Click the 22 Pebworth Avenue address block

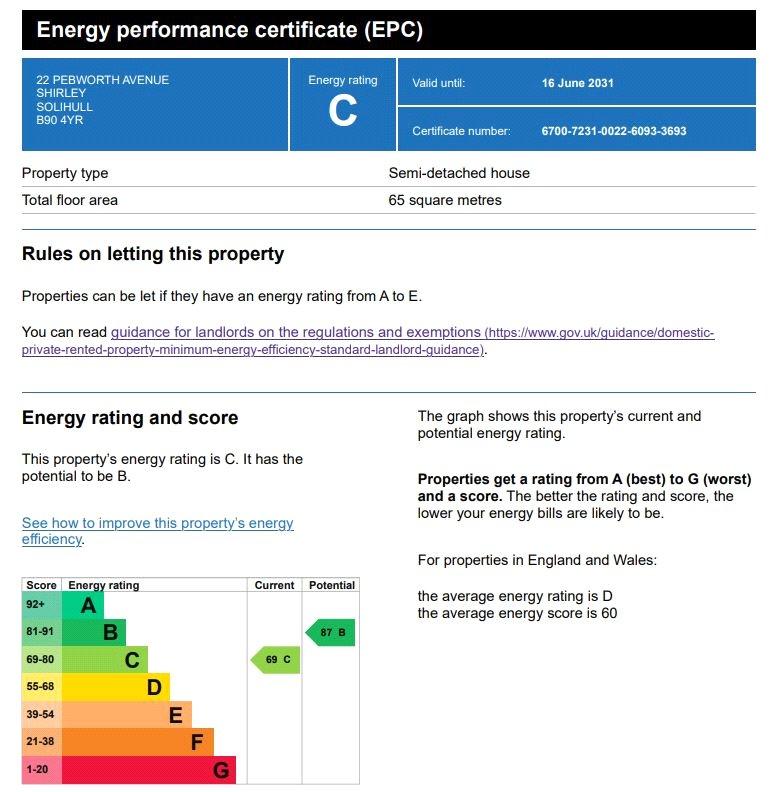coord(103,100)
